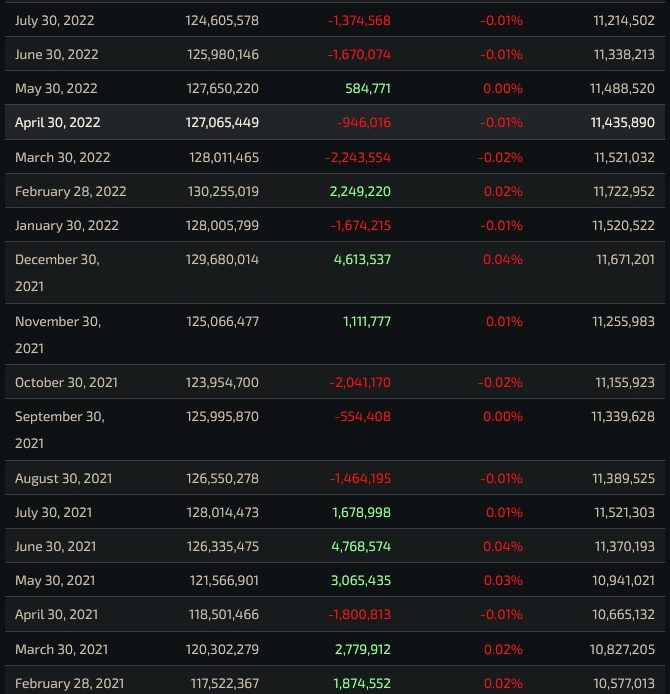Select the 130,255,019 total value

pyautogui.click(x=222, y=191)
